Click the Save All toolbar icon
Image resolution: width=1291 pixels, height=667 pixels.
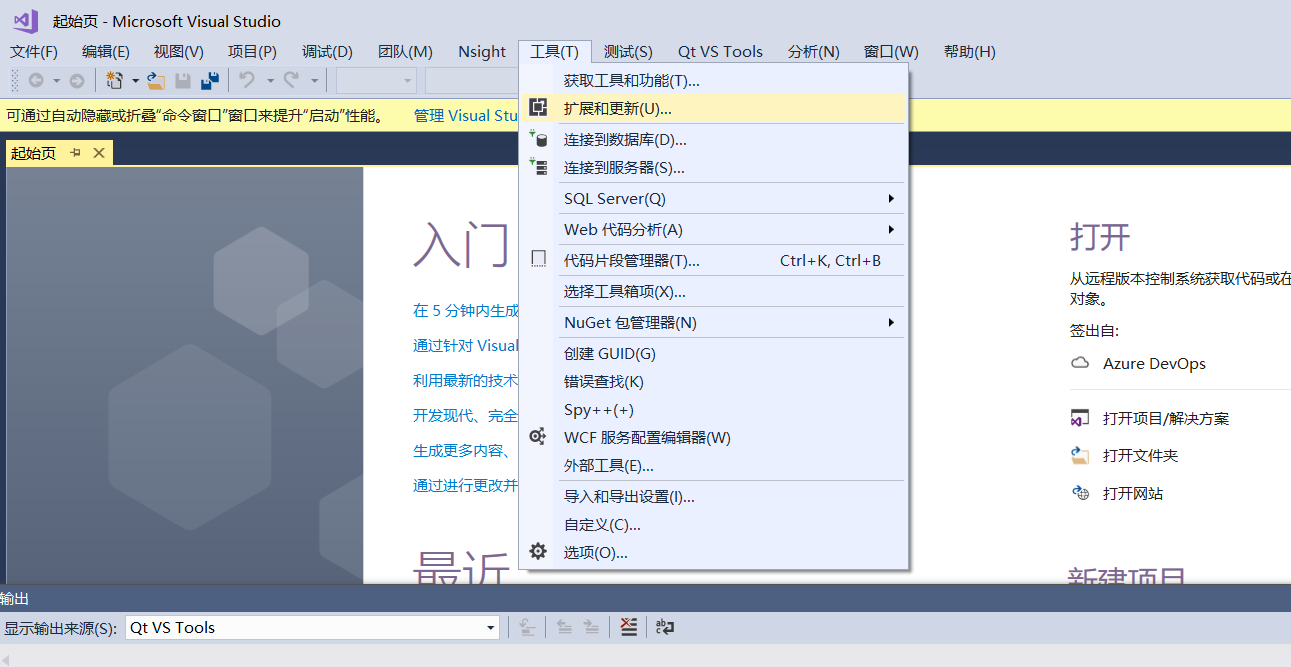point(210,81)
